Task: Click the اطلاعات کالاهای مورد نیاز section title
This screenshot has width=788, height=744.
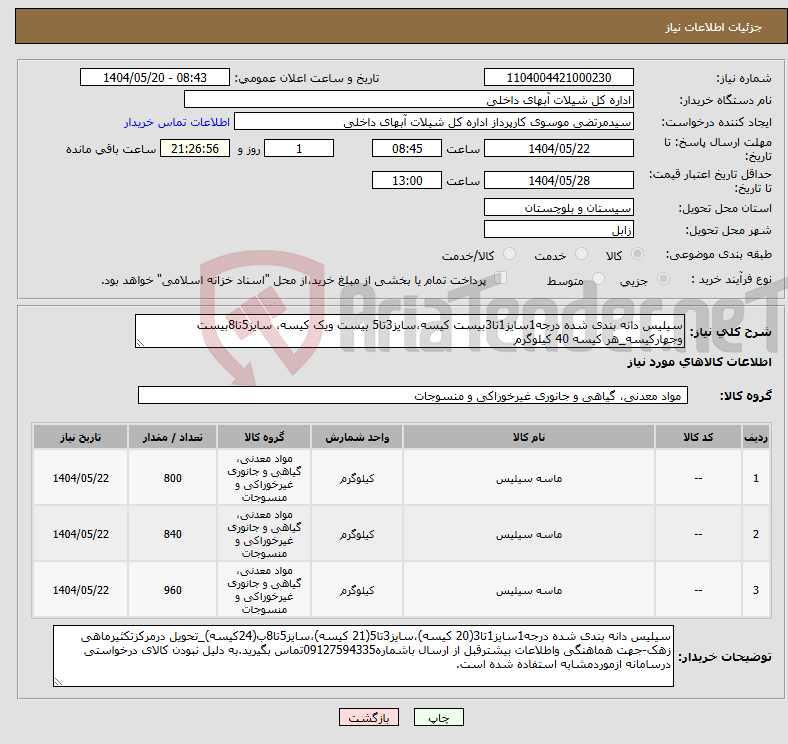Action: (699, 362)
